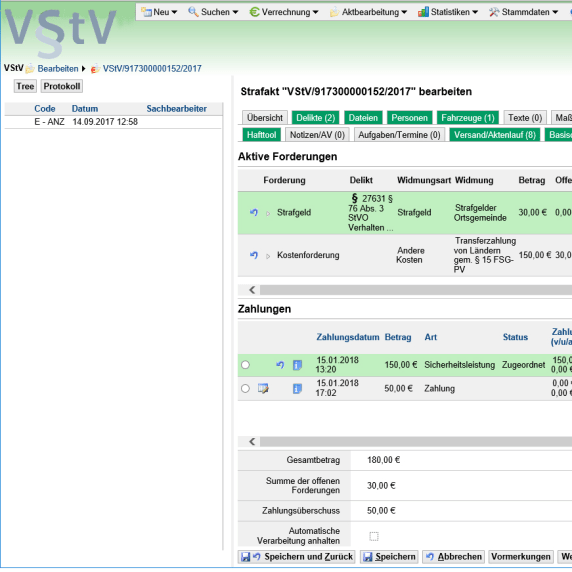Click Speichern und Zurück button
The width and height of the screenshot is (572, 572).
[297, 557]
